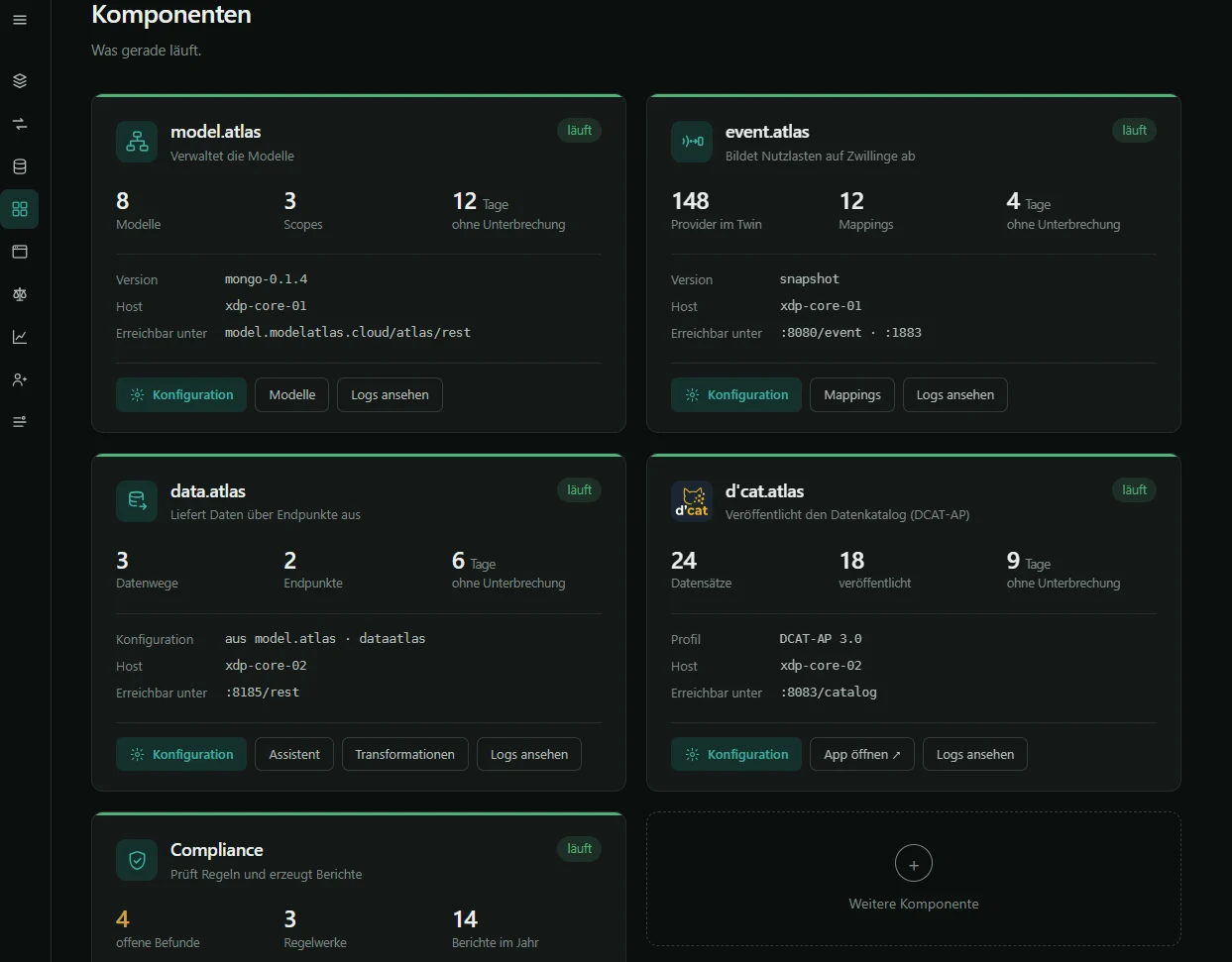Viewport: 1232px width, 962px height.
Task: Click 'aus model.atlas · dataatlas' configuration value
Action: (x=325, y=639)
